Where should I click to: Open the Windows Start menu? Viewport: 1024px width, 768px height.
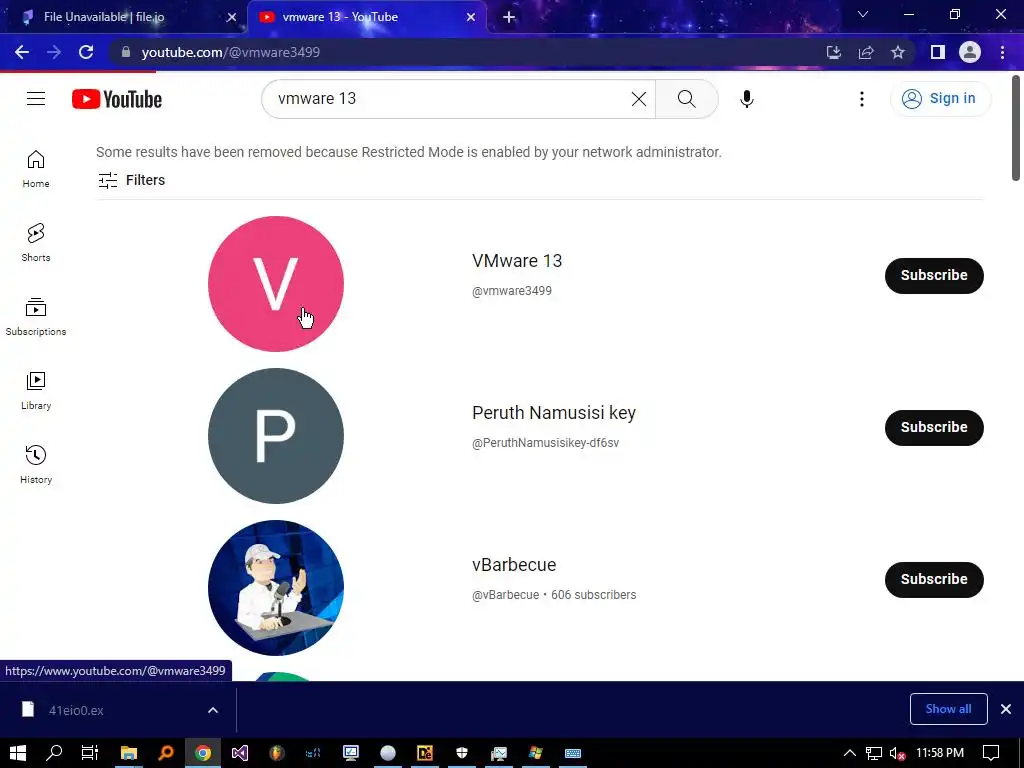(18, 753)
